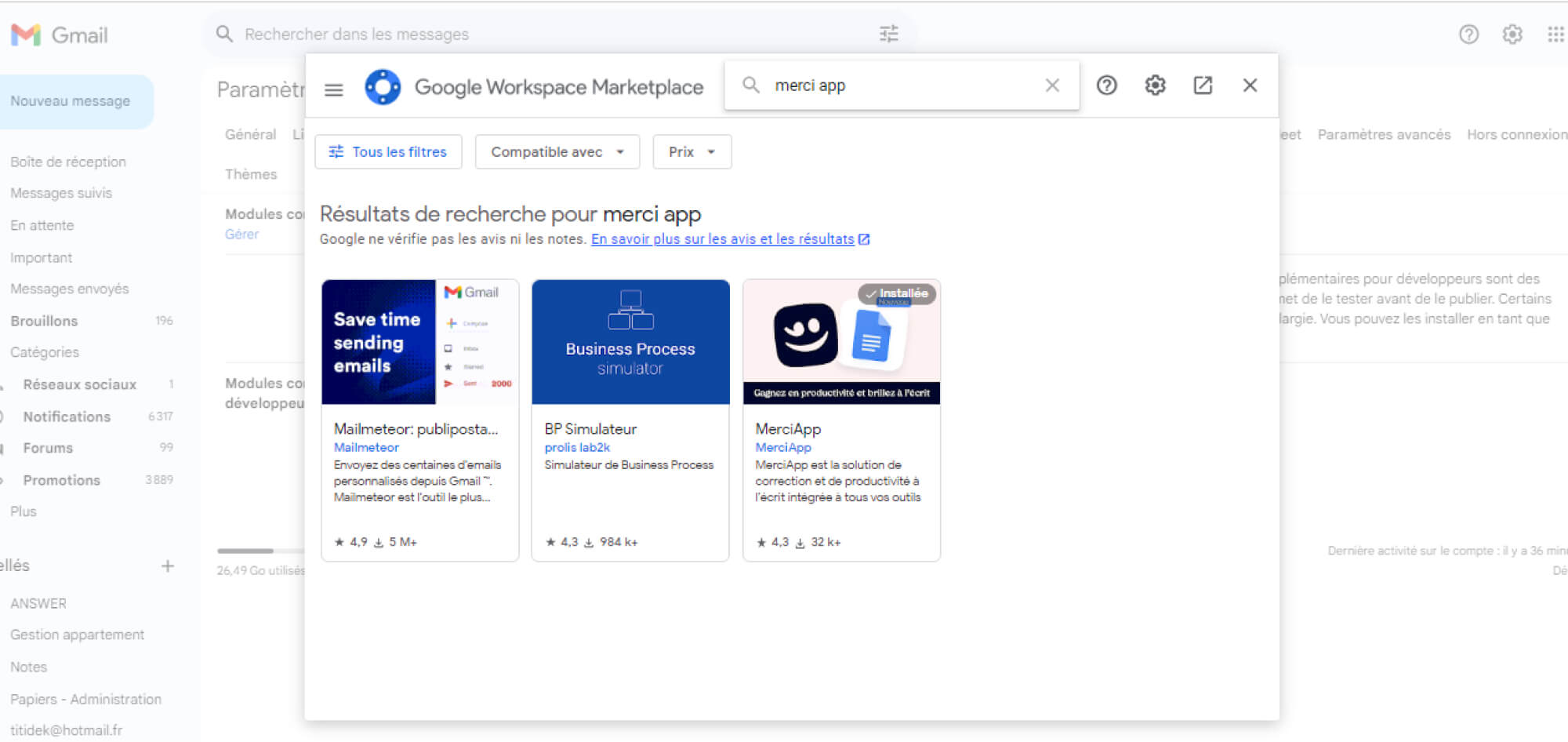Open the Tous les filtres panel
This screenshot has height=742, width=1568.
pos(388,151)
